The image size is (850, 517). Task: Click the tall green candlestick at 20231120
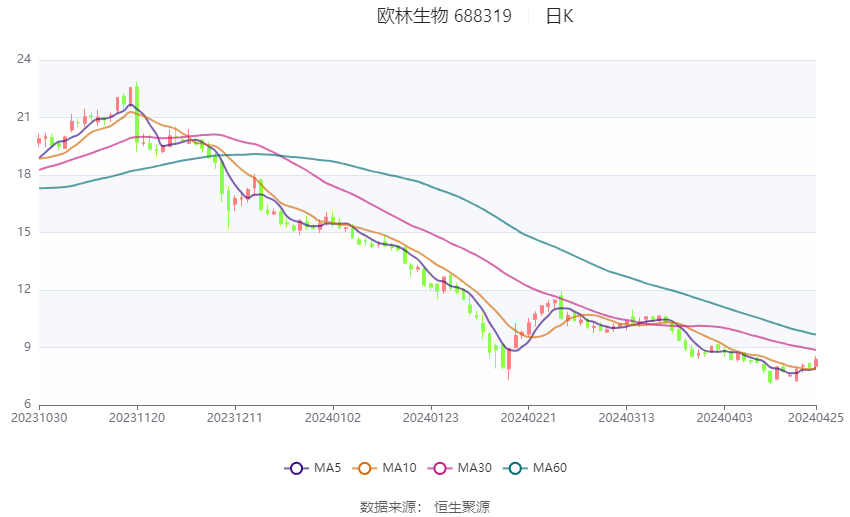tap(137, 115)
